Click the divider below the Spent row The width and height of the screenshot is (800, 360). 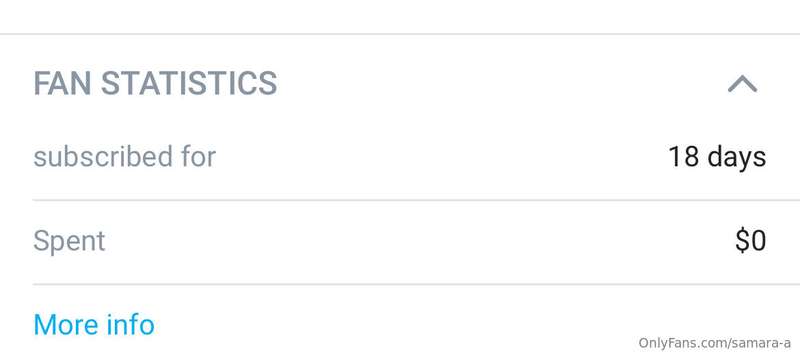[416, 284]
